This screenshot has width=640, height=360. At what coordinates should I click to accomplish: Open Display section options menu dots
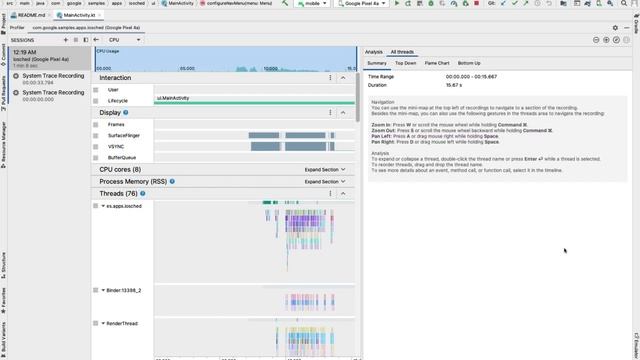(330, 112)
